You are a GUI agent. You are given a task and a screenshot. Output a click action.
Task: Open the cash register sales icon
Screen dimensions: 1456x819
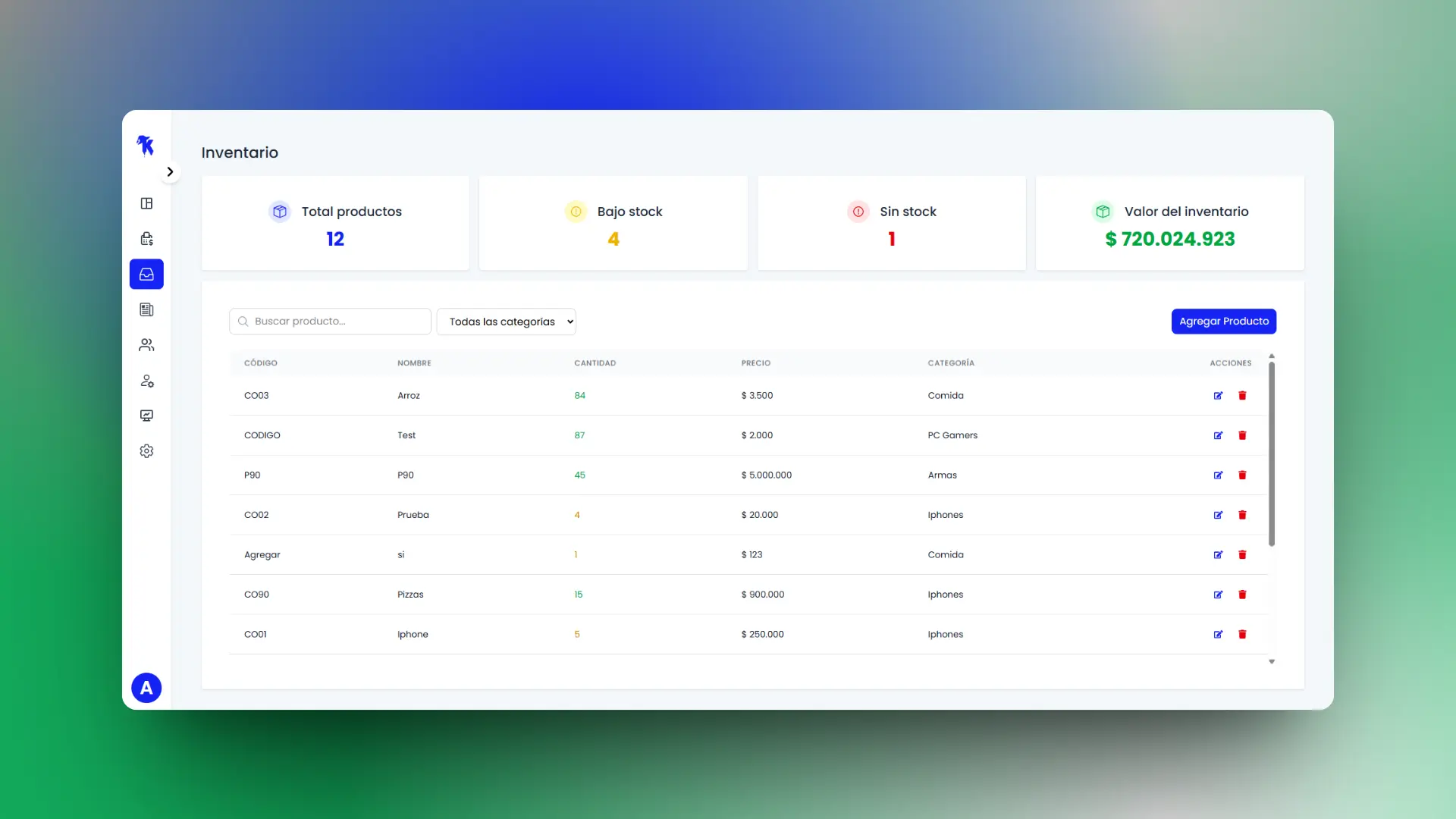click(146, 239)
